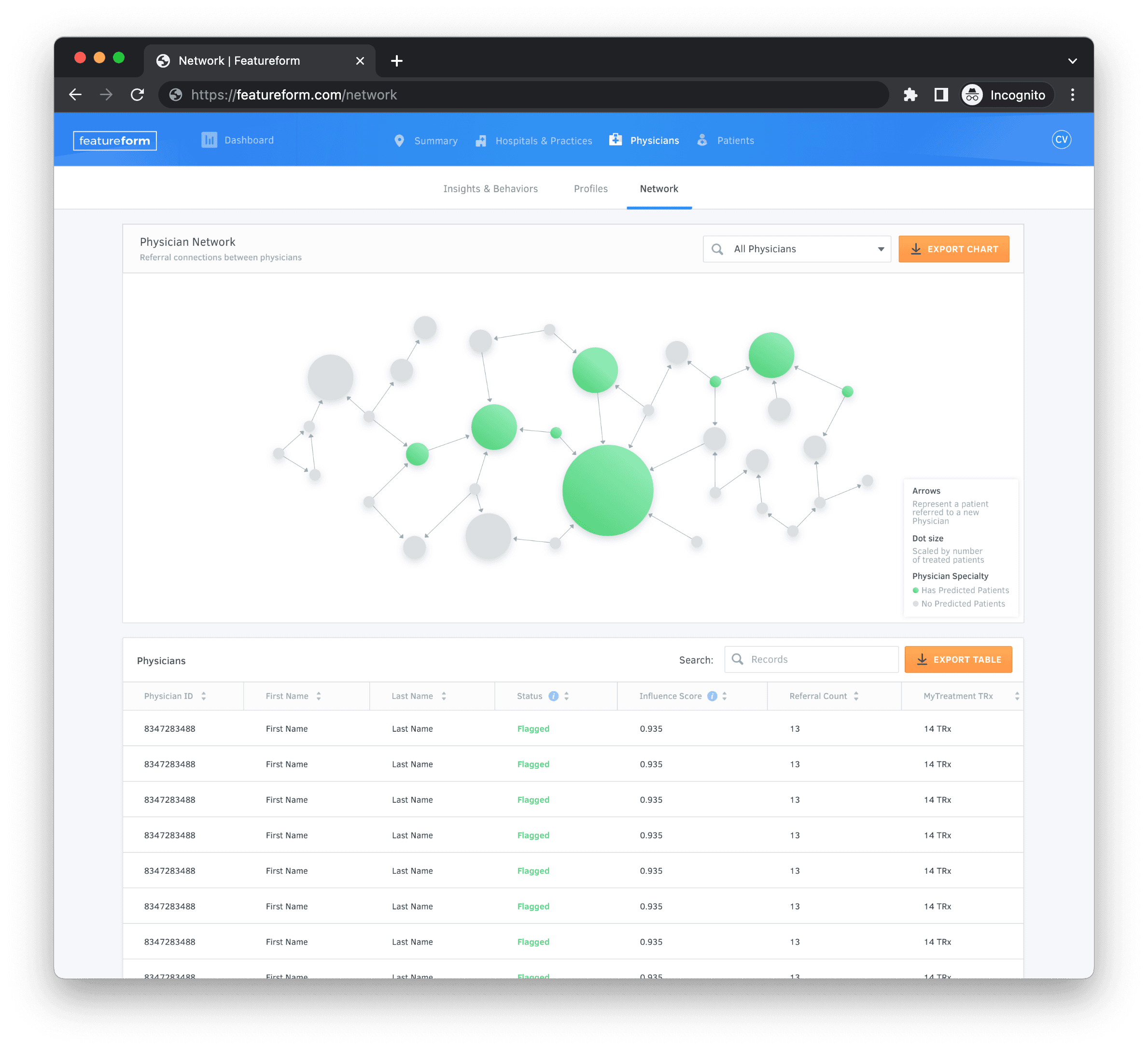
Task: Click the Incognito profile badge
Action: coord(1007,95)
